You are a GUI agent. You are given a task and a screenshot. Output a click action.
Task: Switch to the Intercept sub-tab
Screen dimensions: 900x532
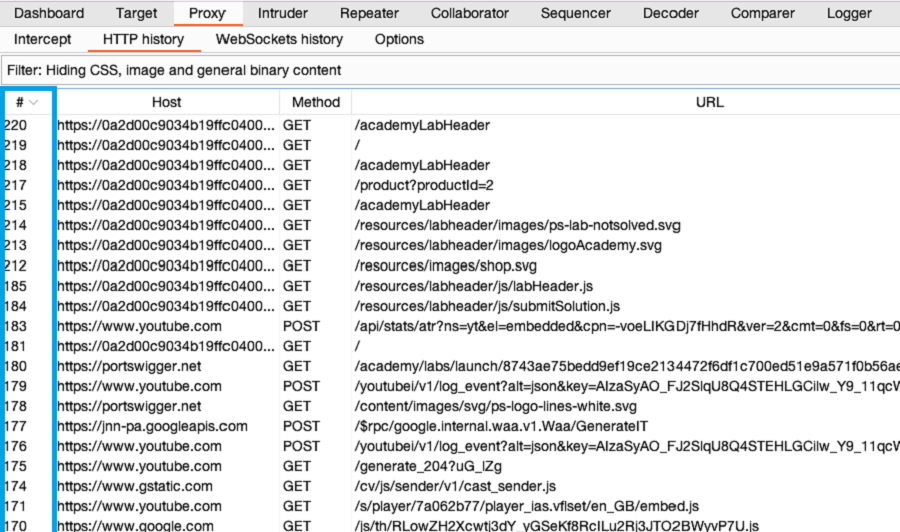43,40
